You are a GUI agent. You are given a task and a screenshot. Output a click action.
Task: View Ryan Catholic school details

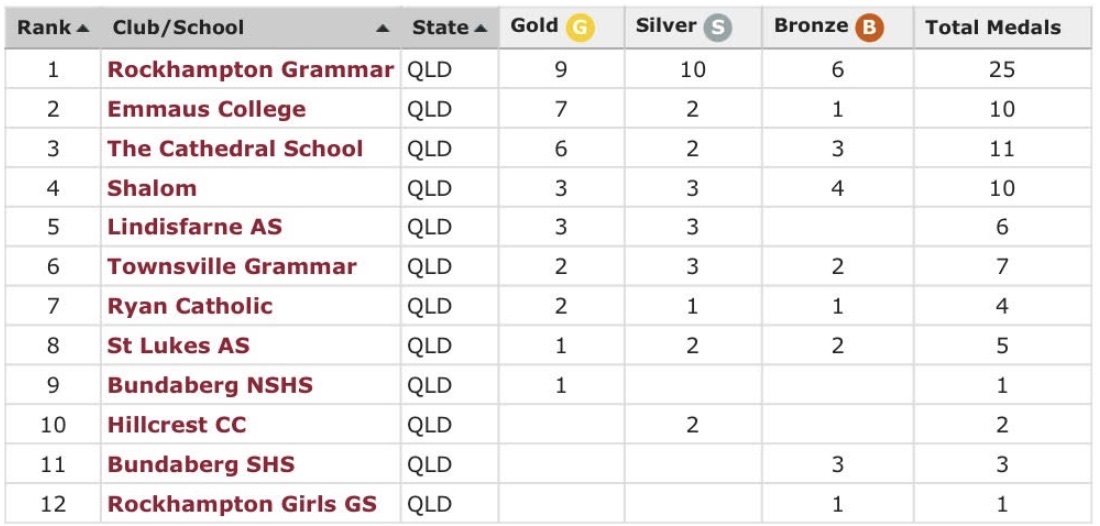[189, 306]
